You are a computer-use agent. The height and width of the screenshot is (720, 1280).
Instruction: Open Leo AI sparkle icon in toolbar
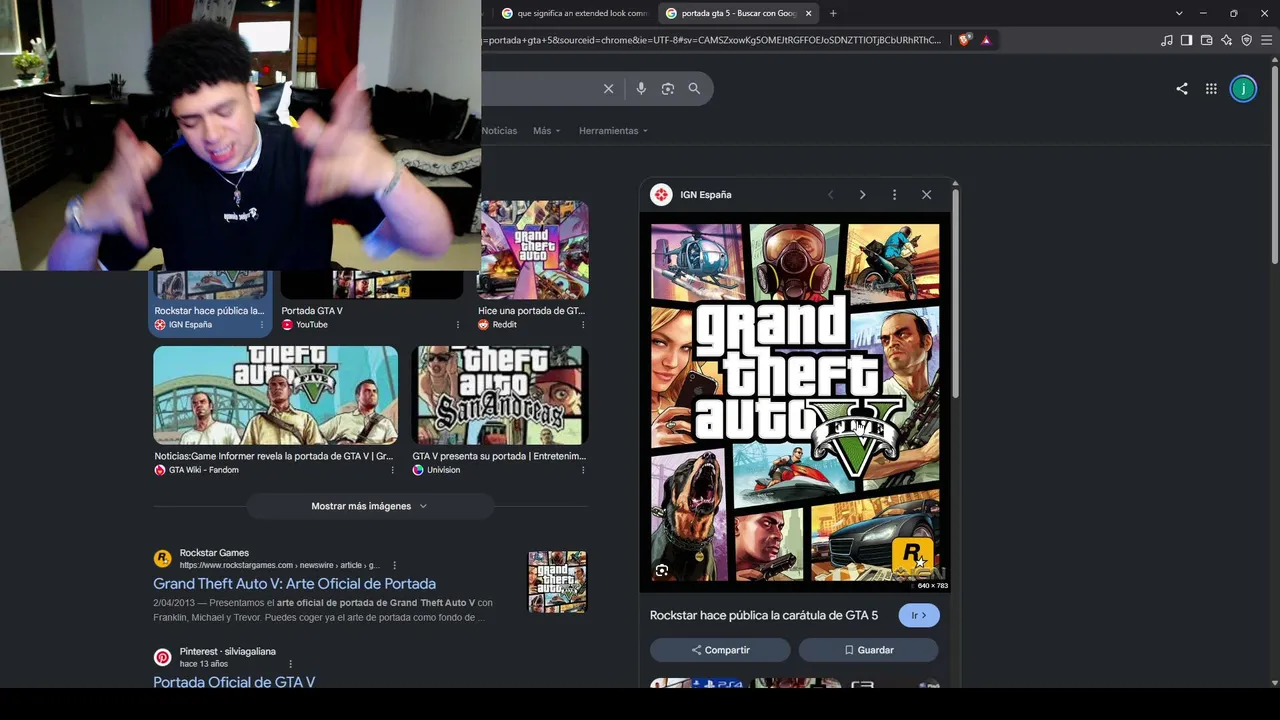(x=1226, y=40)
